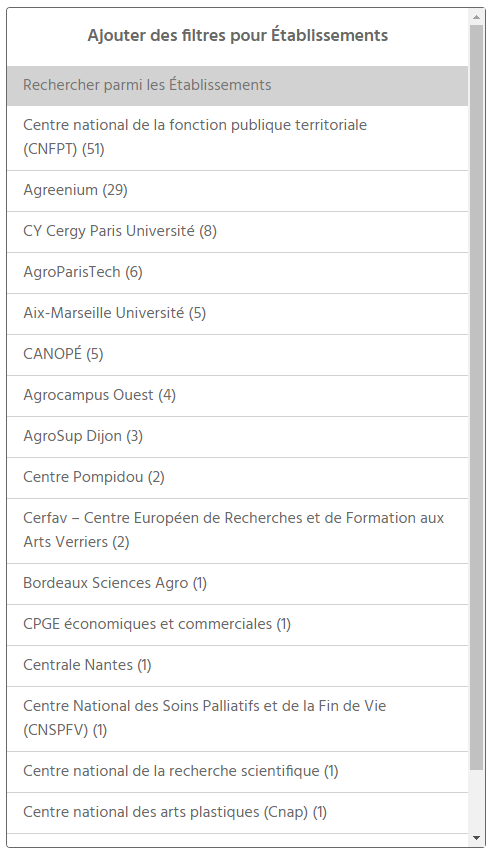Select the CNSPFV palliative care entry
The image size is (493, 853).
click(237, 719)
